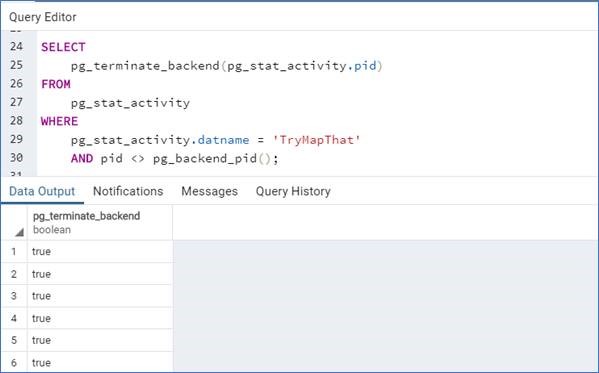Image resolution: width=599 pixels, height=373 pixels.
Task: Open the Notifications tab
Action: coord(128,191)
